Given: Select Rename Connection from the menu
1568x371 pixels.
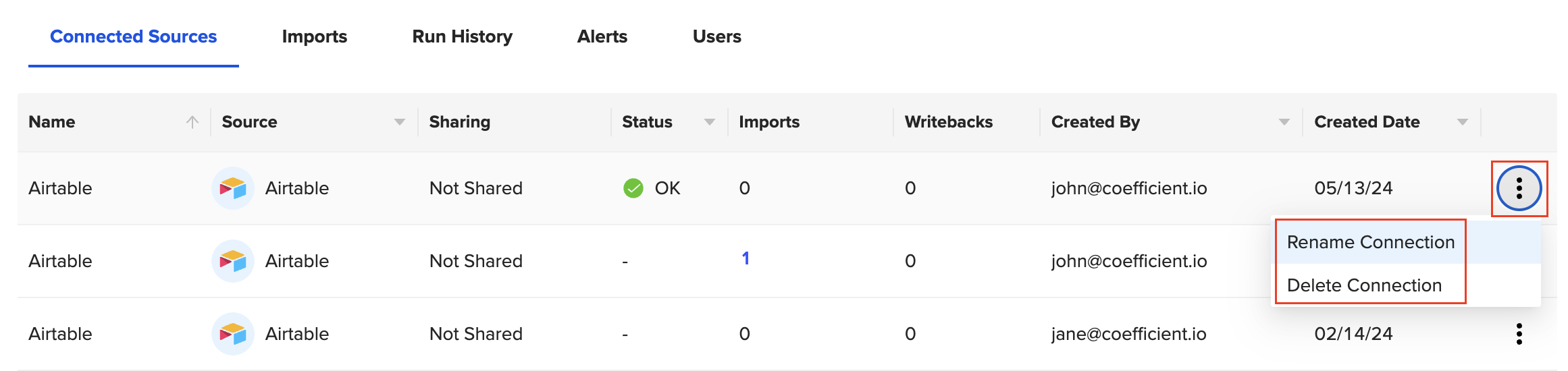Looking at the screenshot, I should [1371, 242].
